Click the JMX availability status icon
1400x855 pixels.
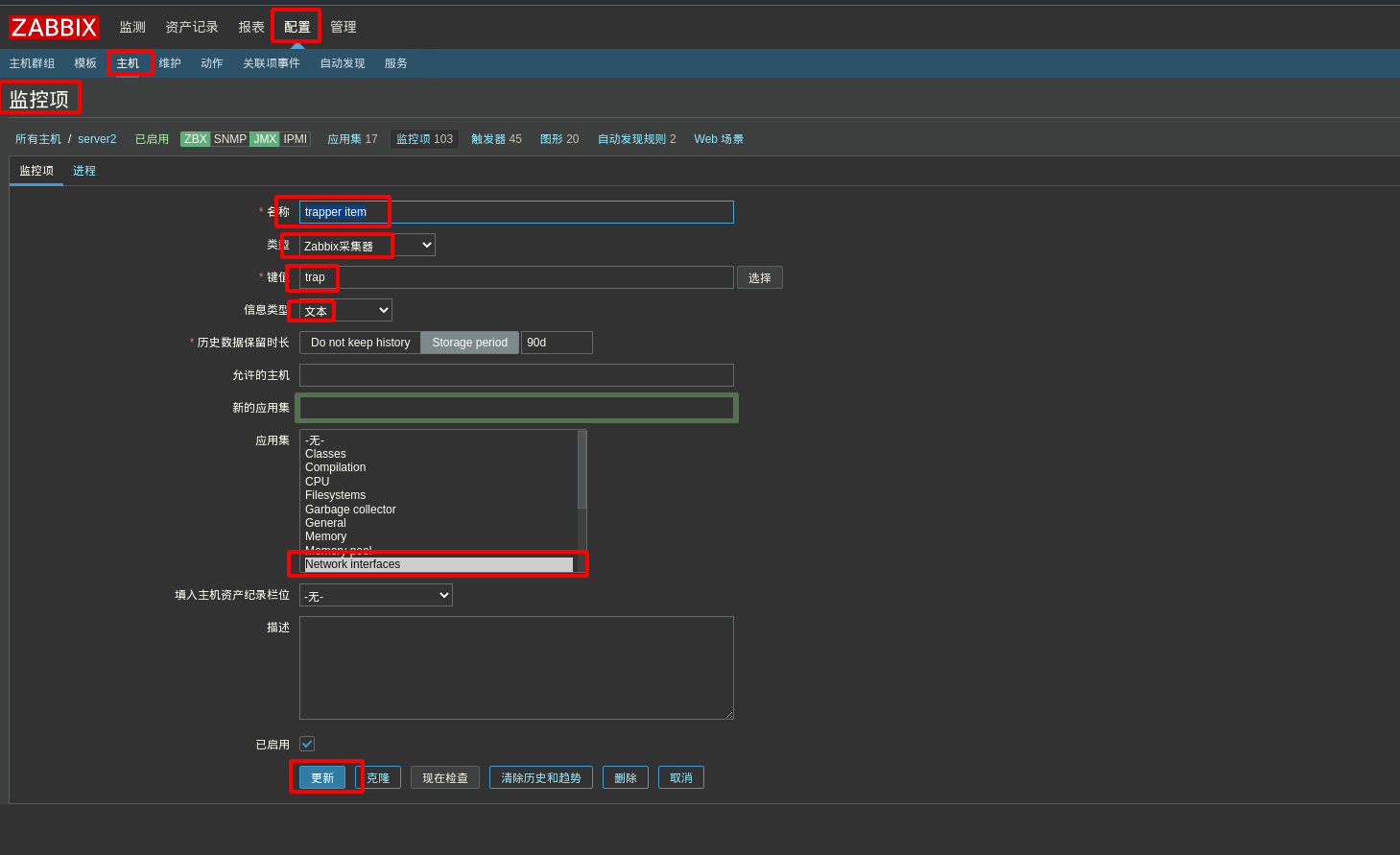click(x=262, y=138)
